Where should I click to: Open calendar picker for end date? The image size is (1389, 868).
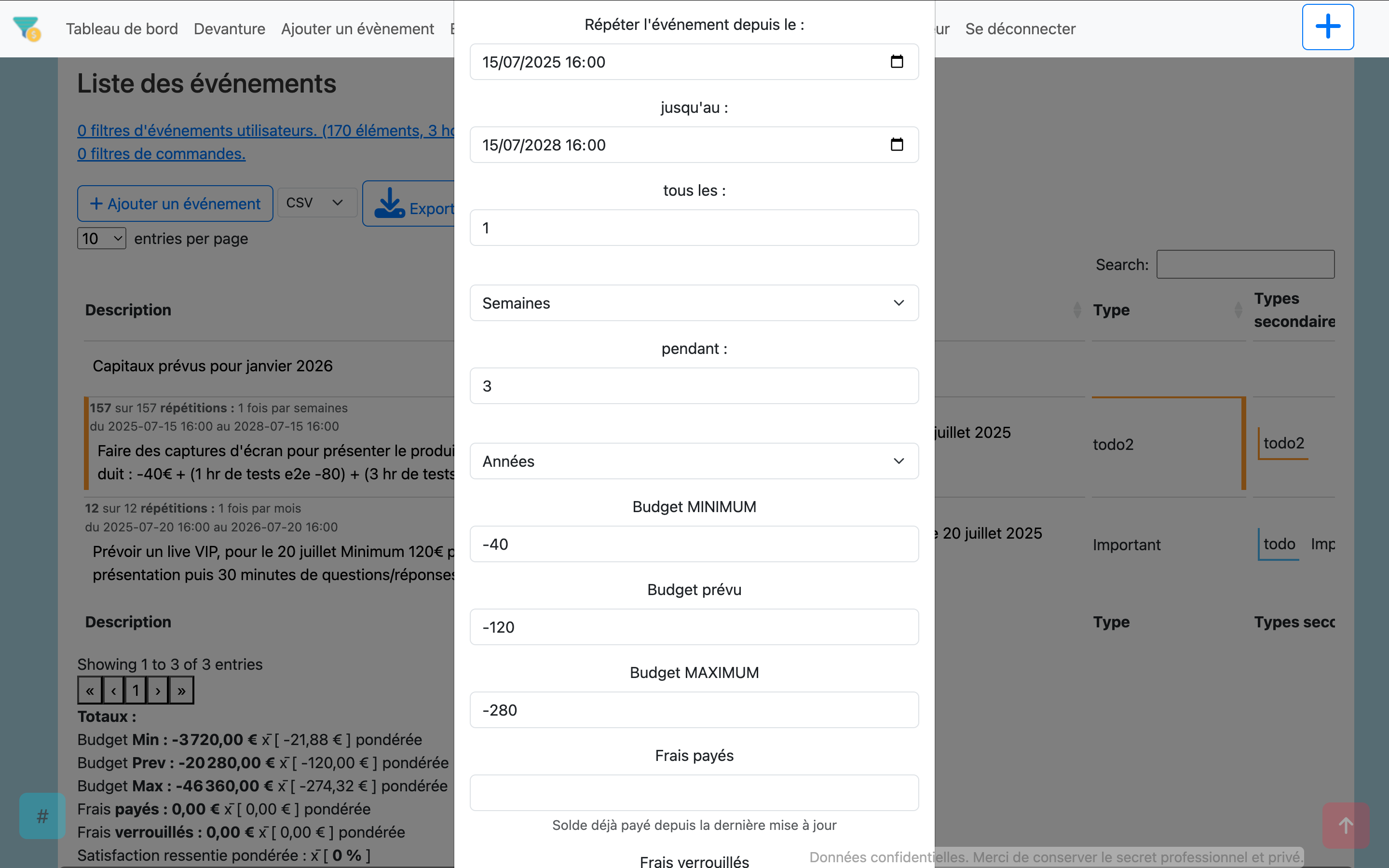click(897, 145)
